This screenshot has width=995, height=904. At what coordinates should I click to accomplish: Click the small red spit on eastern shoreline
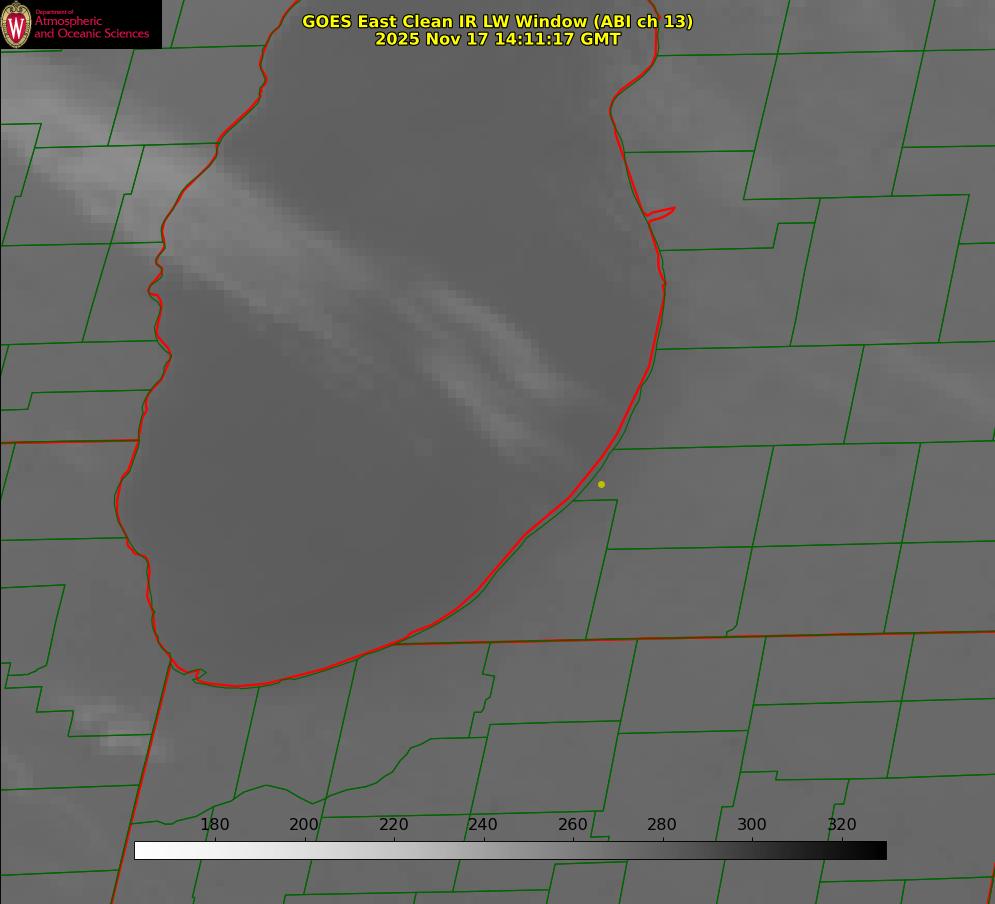tap(662, 213)
